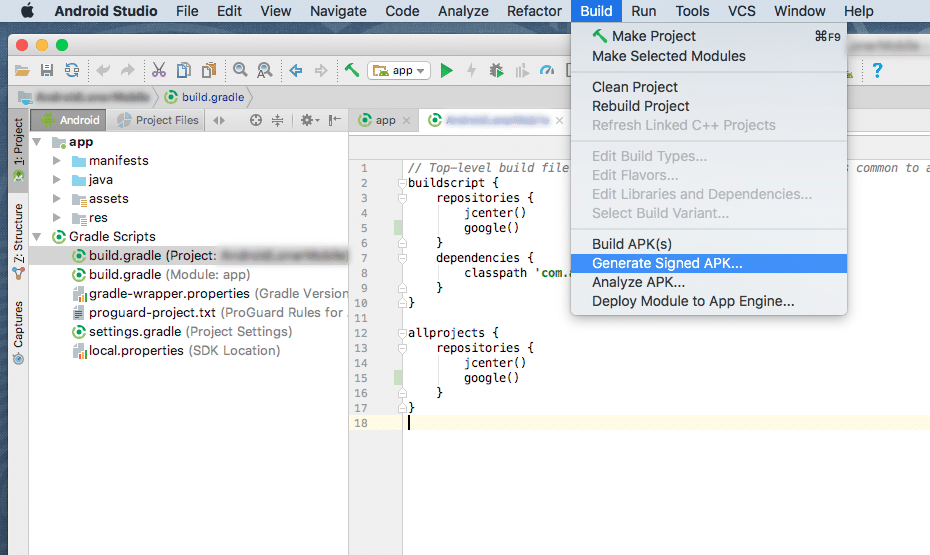Image resolution: width=930 pixels, height=555 pixels.
Task: Click build.gradle in the breadcrumb bar
Action: tap(205, 97)
